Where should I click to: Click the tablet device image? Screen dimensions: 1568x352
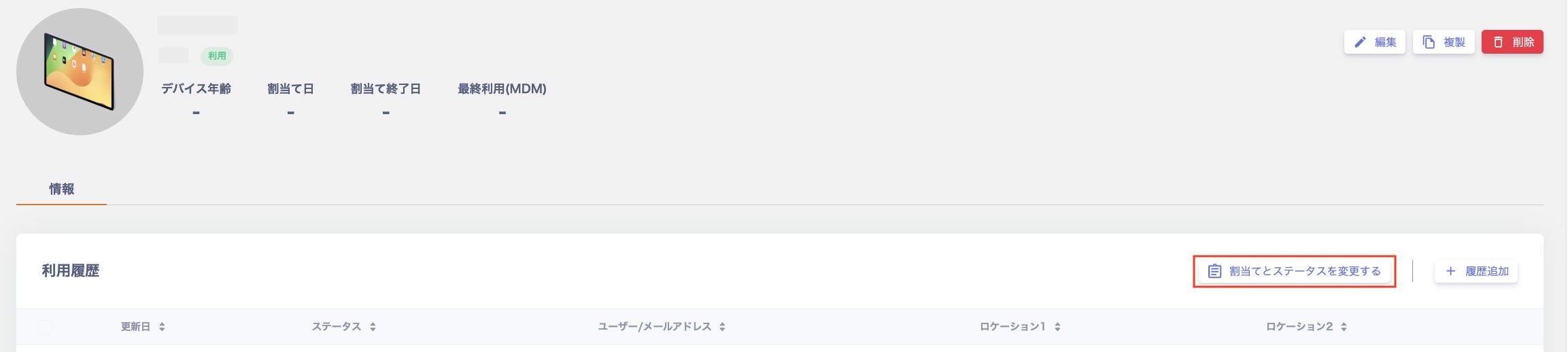point(80,71)
